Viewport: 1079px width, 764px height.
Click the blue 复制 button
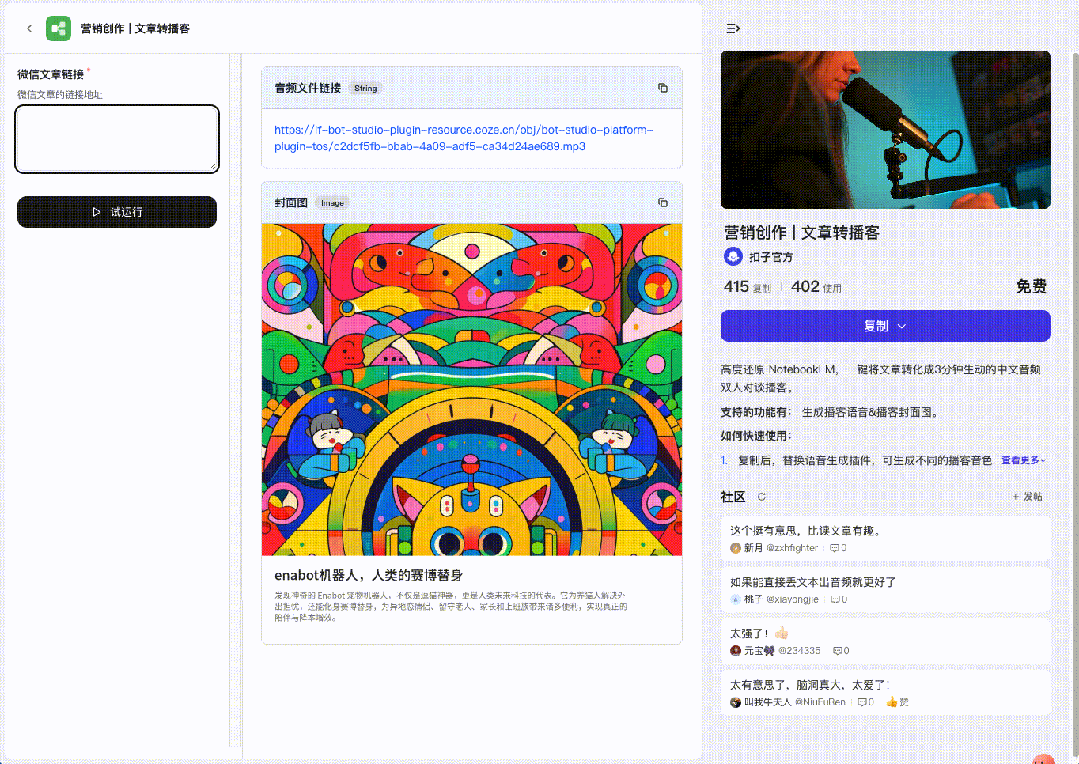[x=886, y=326]
